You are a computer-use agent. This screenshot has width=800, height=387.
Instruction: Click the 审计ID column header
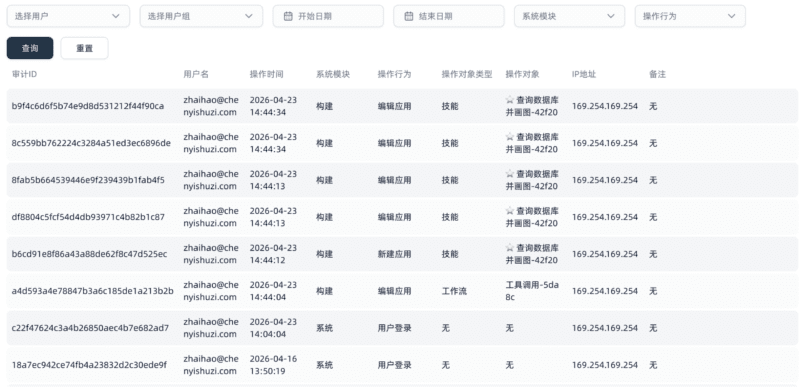[x=24, y=74]
